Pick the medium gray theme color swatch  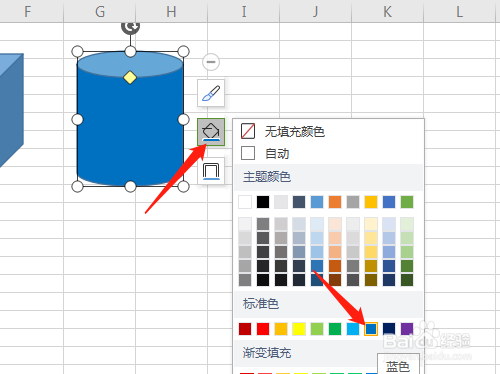click(353, 202)
